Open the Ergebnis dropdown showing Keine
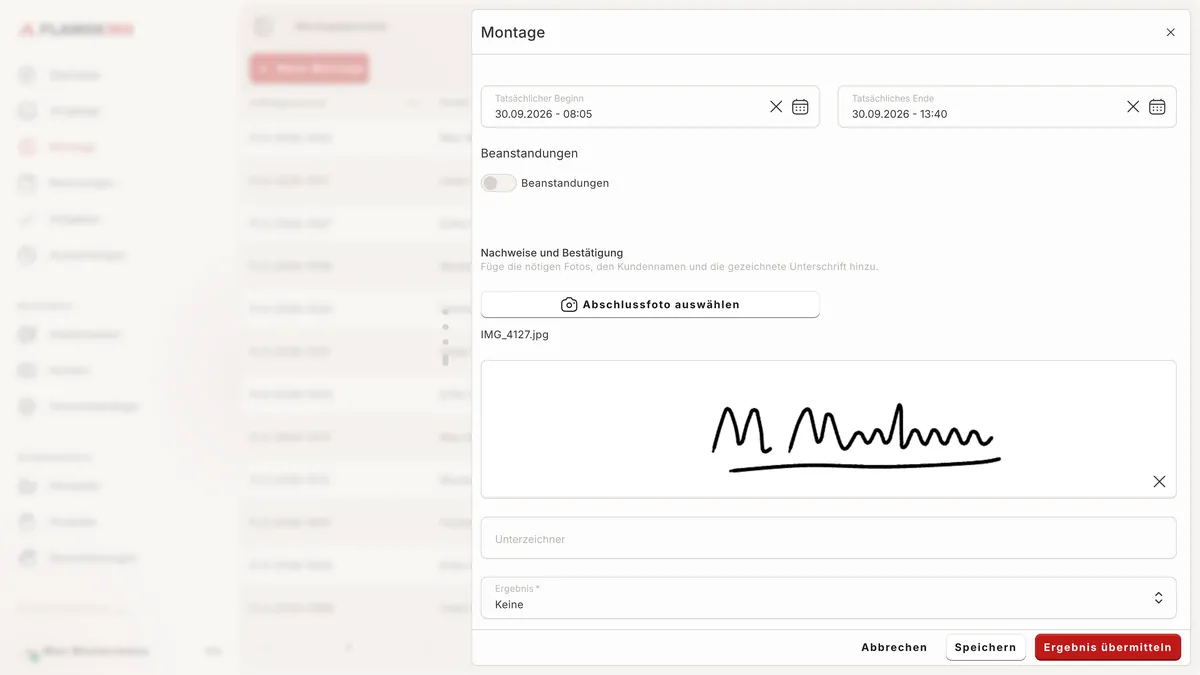This screenshot has width=1200, height=675. coord(828,598)
